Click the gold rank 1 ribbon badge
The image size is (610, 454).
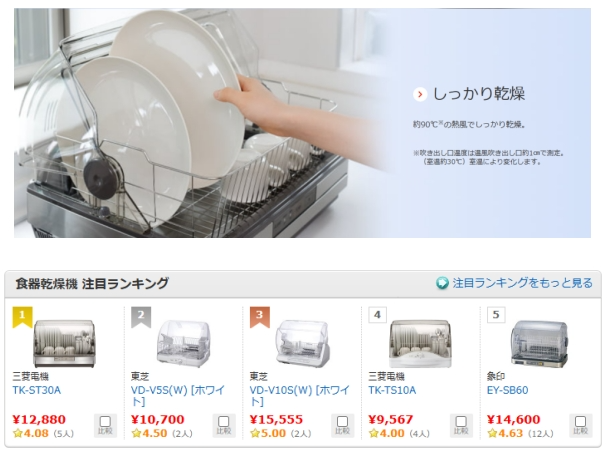tap(22, 317)
